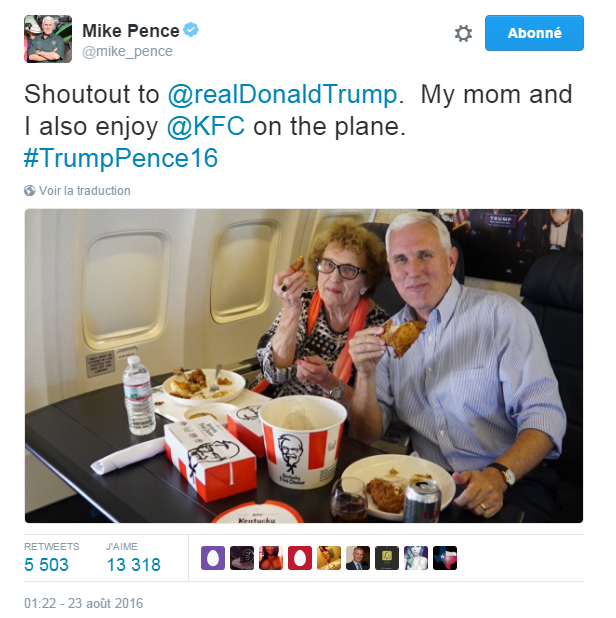Open Mike Pence's profile avatar
The width and height of the screenshot is (616, 618).
(x=48, y=39)
